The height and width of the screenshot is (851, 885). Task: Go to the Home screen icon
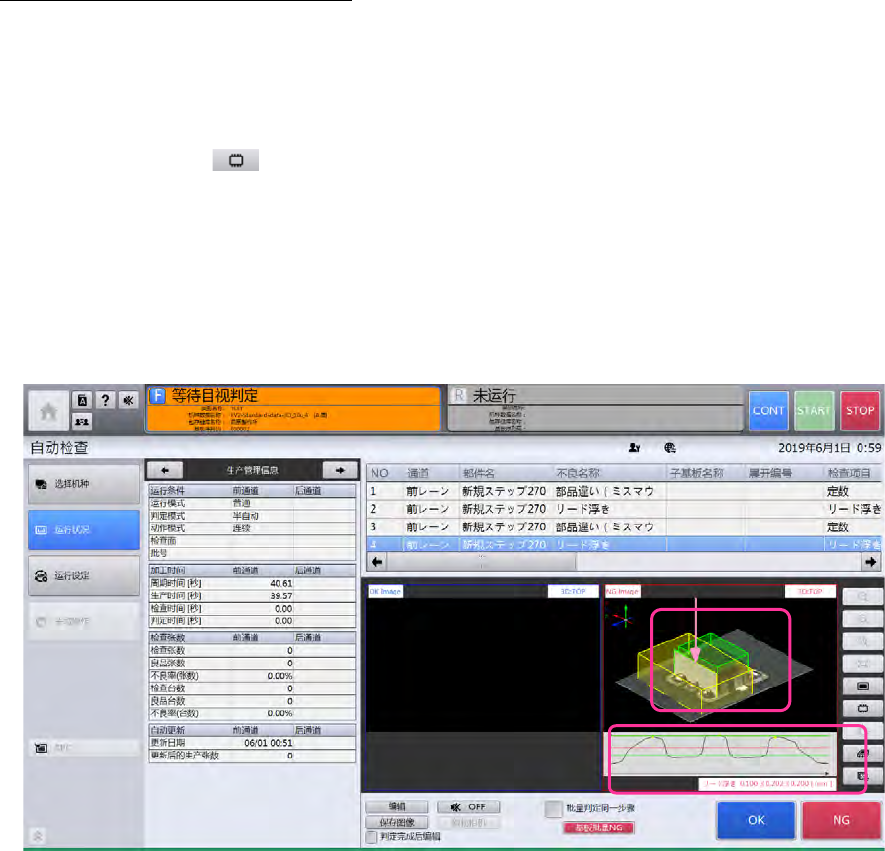(49, 411)
